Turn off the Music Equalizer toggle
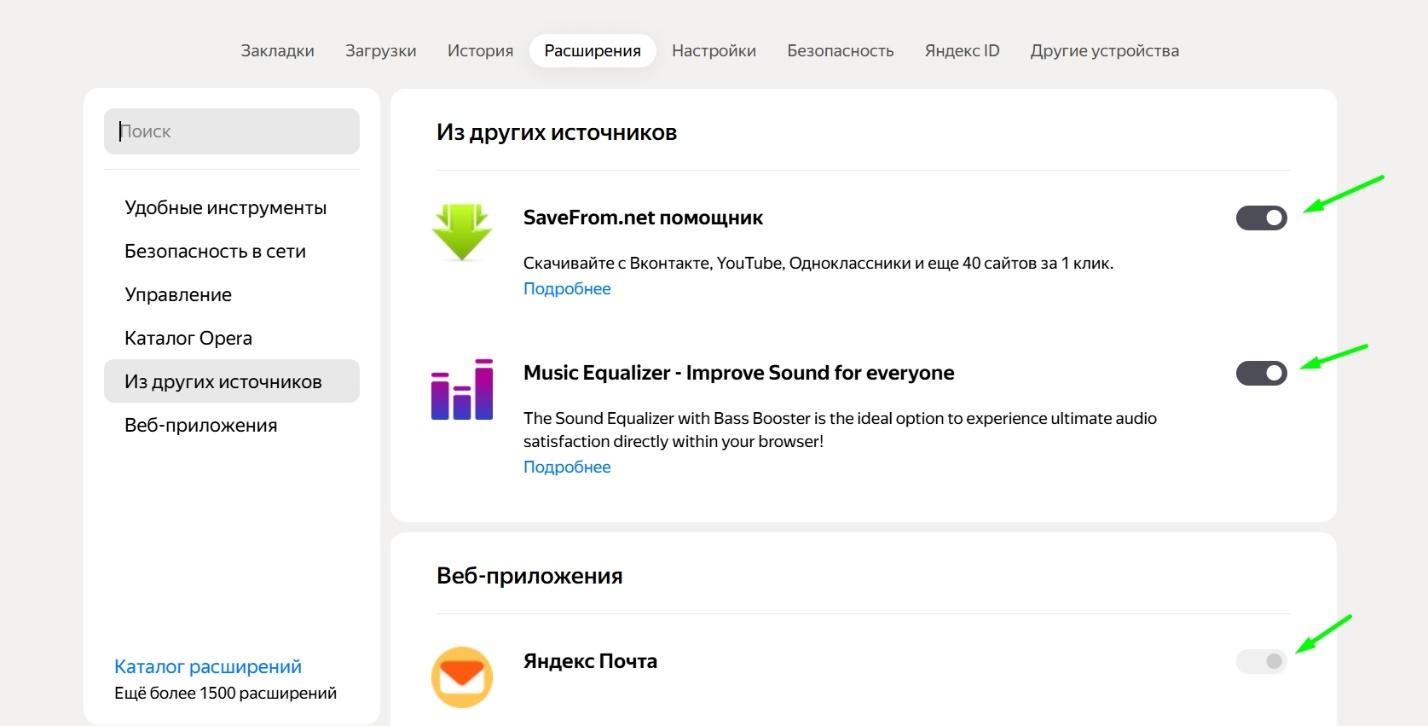The width and height of the screenshot is (1428, 726). point(1261,373)
